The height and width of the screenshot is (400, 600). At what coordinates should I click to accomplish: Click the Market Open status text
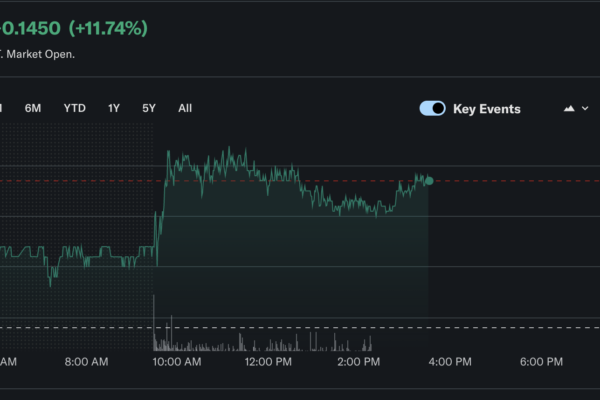[x=40, y=54]
